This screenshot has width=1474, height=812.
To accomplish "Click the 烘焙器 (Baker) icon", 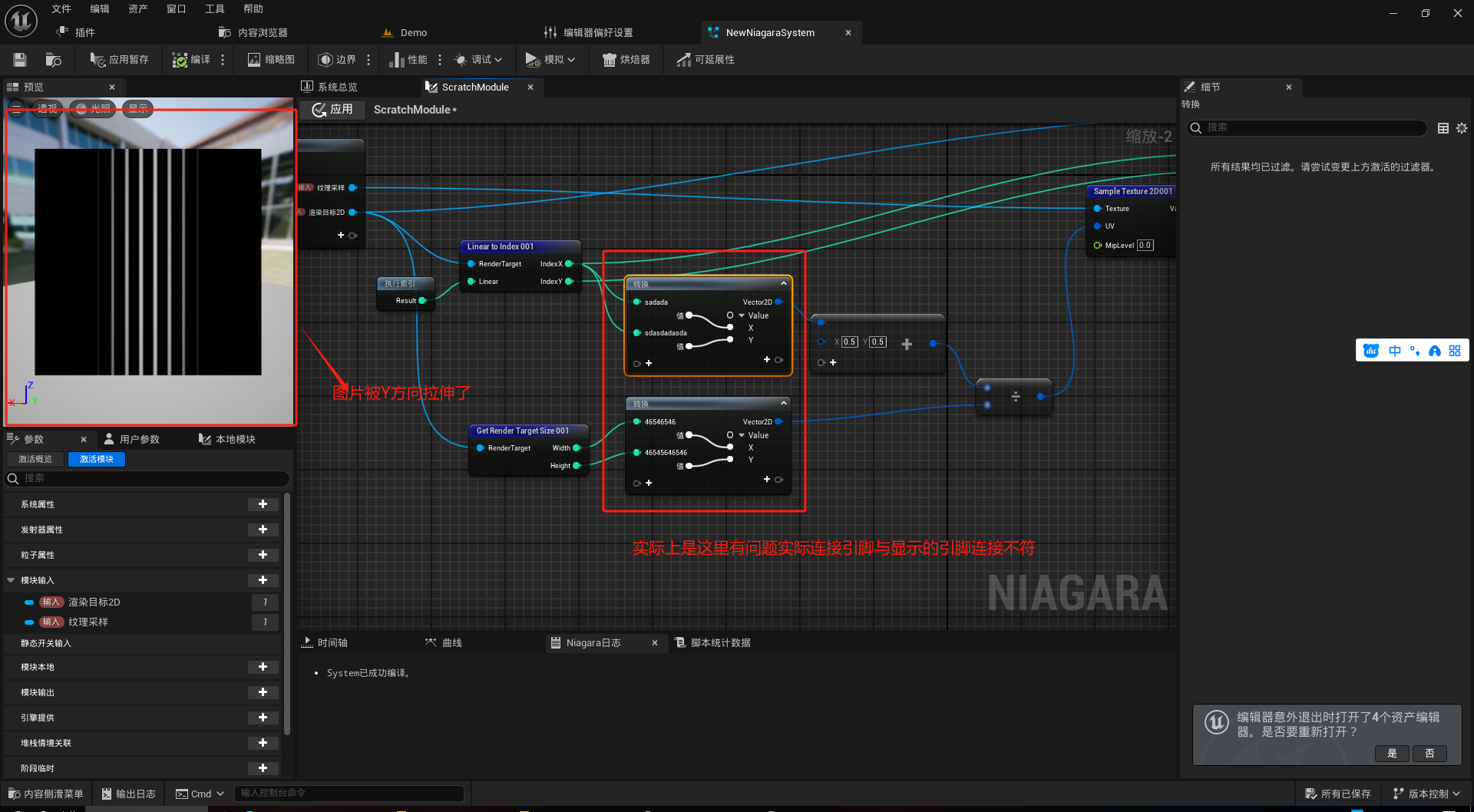I will coord(626,59).
